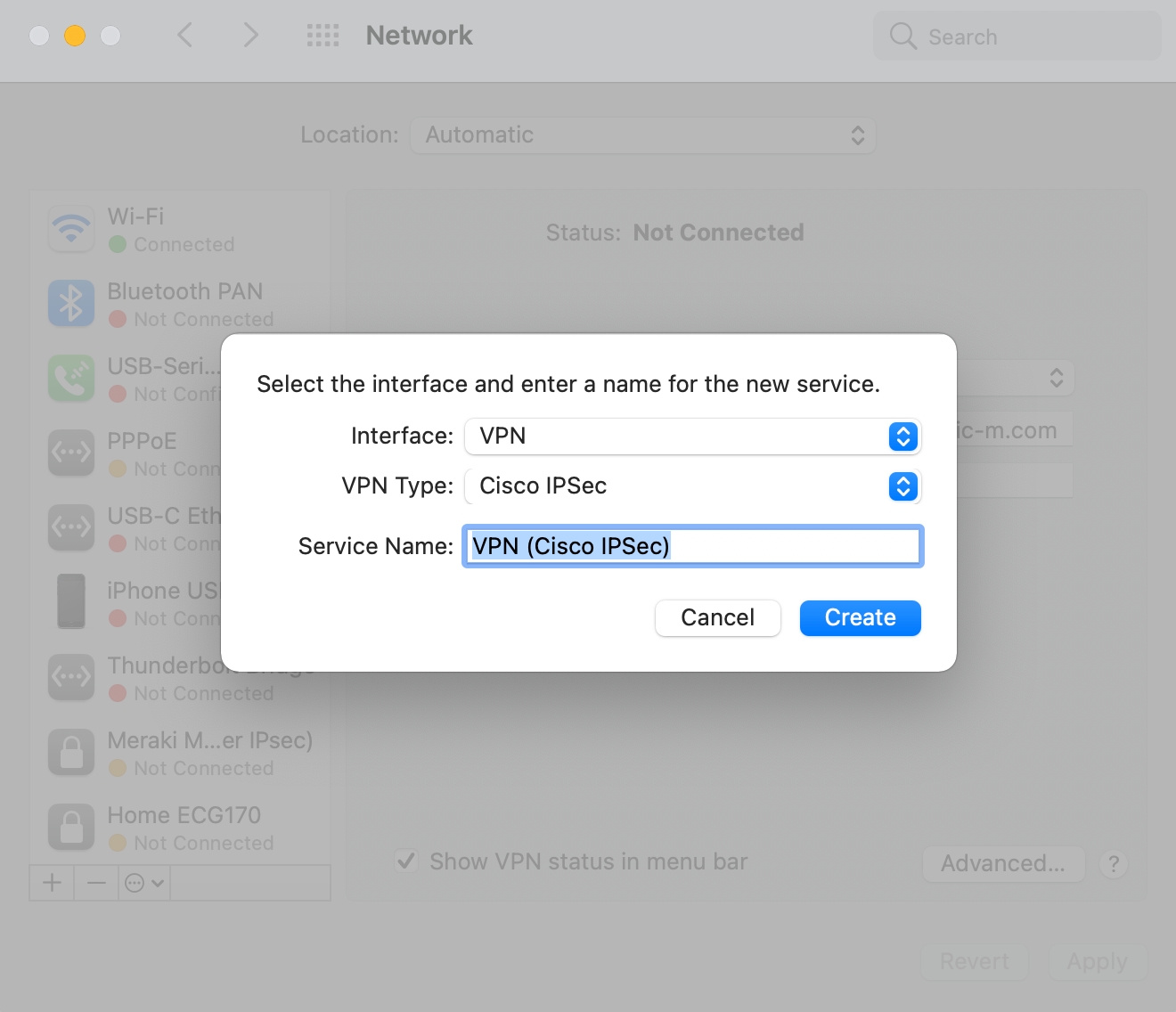1176x1012 pixels.
Task: Expand the Location Automatic popup
Action: (x=642, y=135)
